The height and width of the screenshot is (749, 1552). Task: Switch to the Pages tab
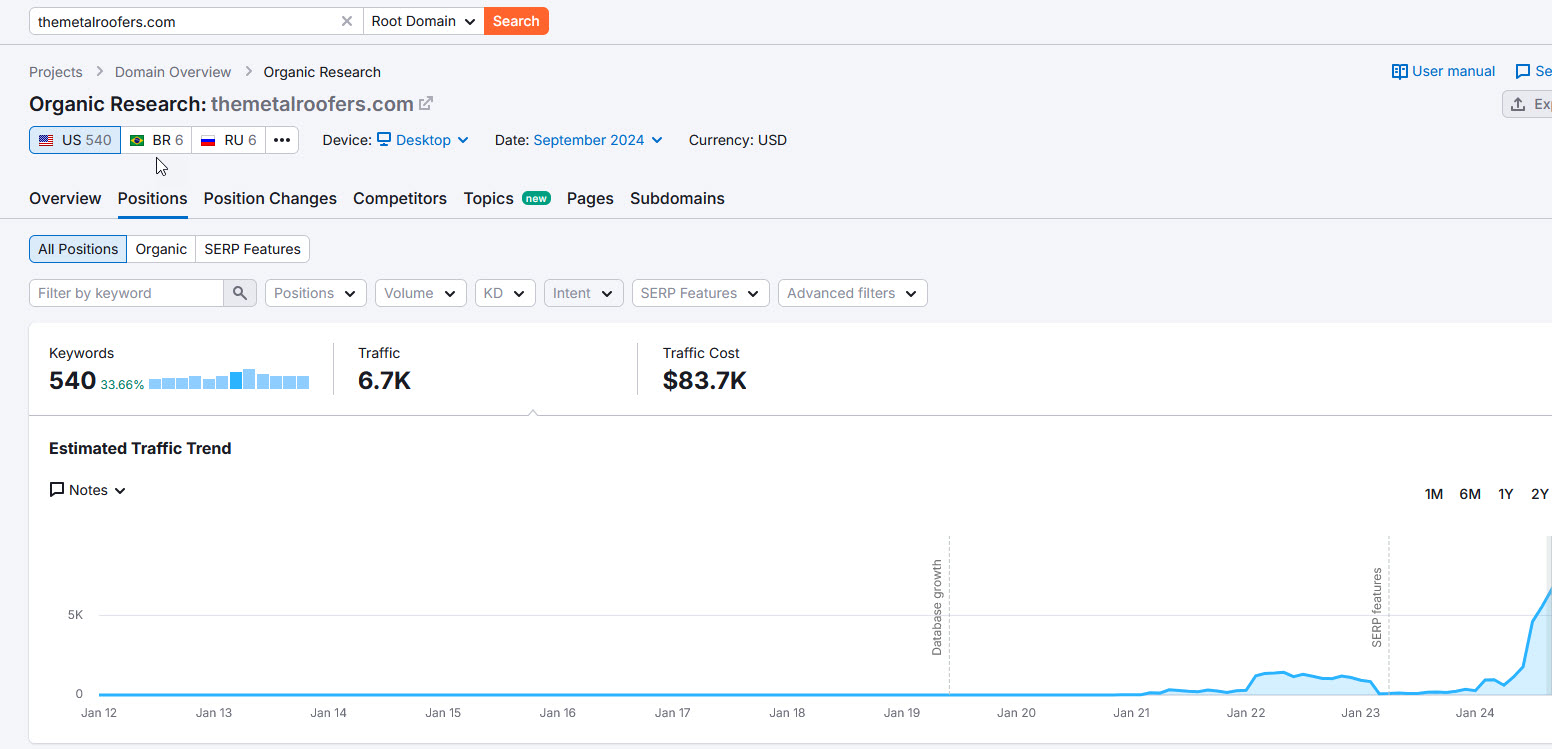[x=590, y=198]
